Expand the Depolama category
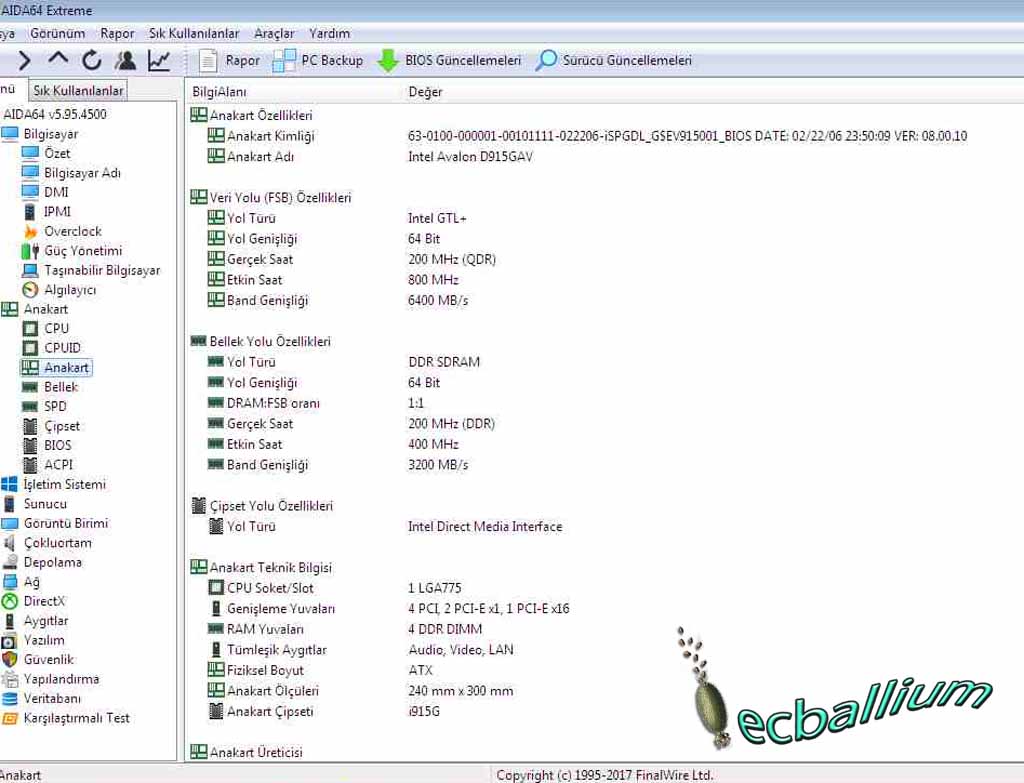The height and width of the screenshot is (783, 1024). [x=52, y=562]
